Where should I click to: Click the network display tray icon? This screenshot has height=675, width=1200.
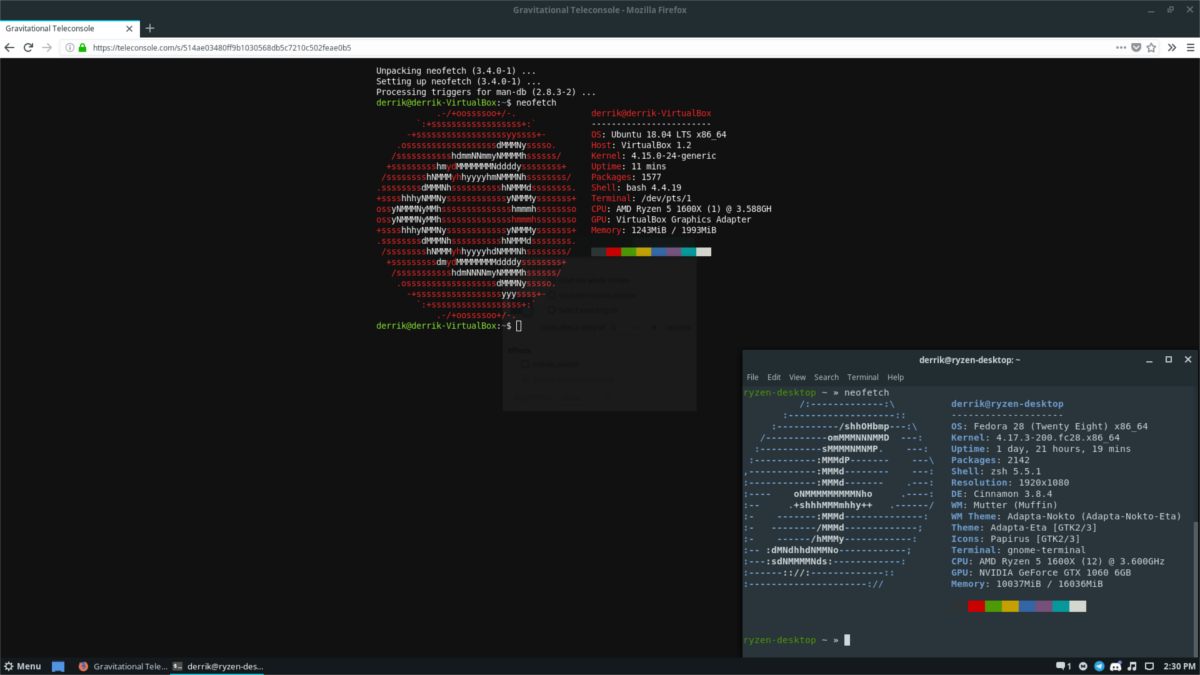coord(1147,666)
